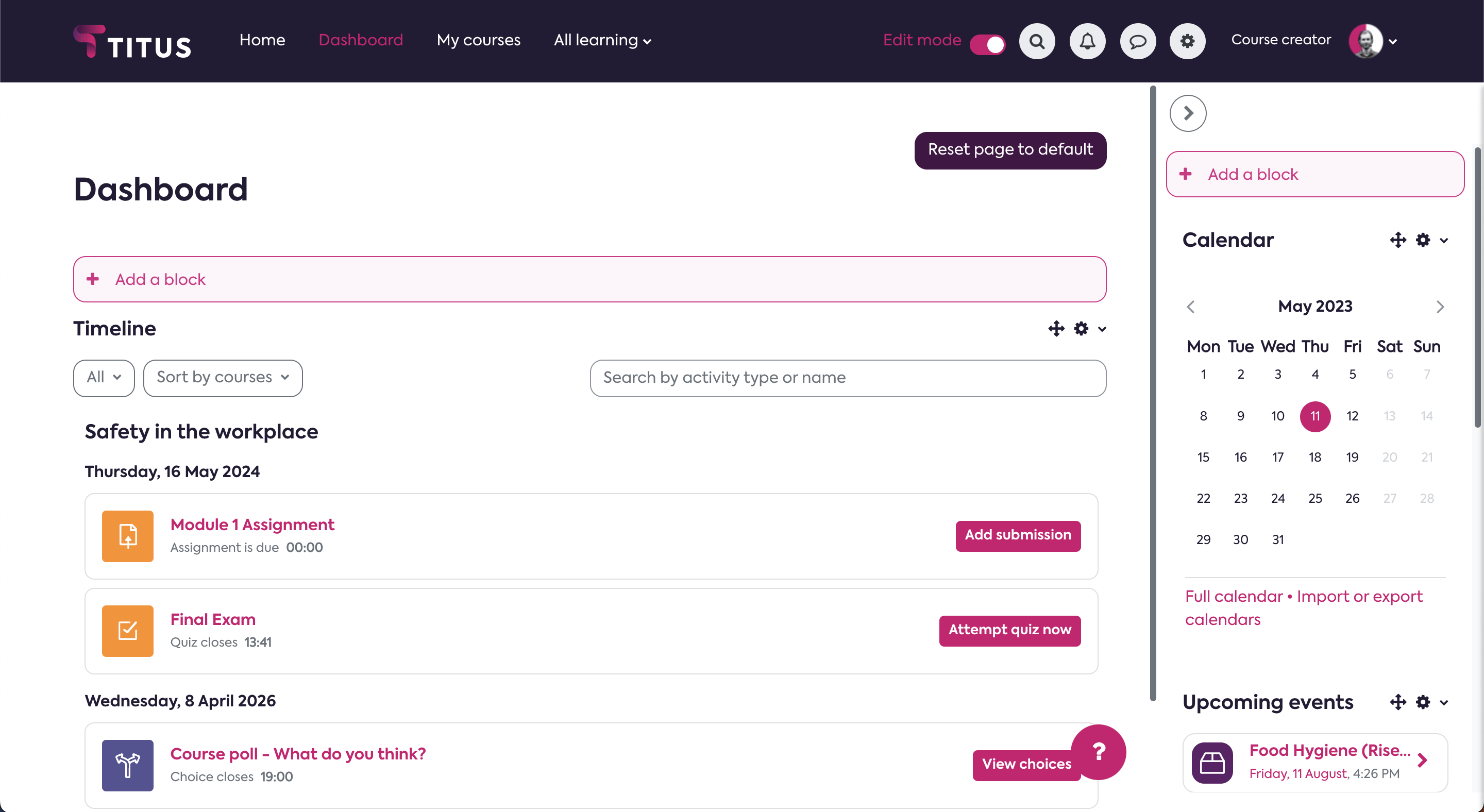The width and height of the screenshot is (1484, 812).
Task: Expand the All learning menu
Action: pos(602,40)
